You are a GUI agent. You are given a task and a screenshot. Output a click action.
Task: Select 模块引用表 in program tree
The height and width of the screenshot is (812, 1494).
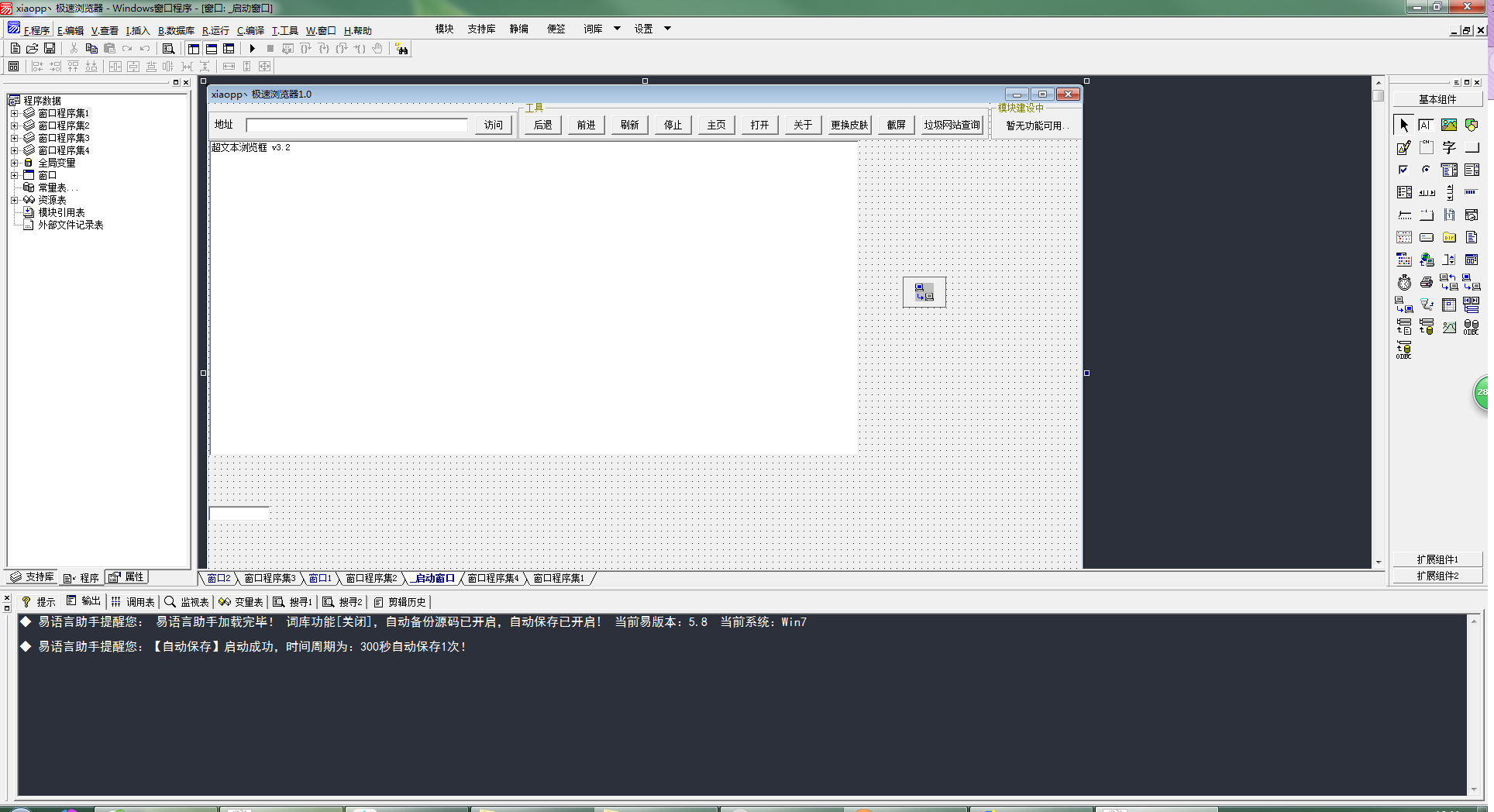pyautogui.click(x=61, y=212)
